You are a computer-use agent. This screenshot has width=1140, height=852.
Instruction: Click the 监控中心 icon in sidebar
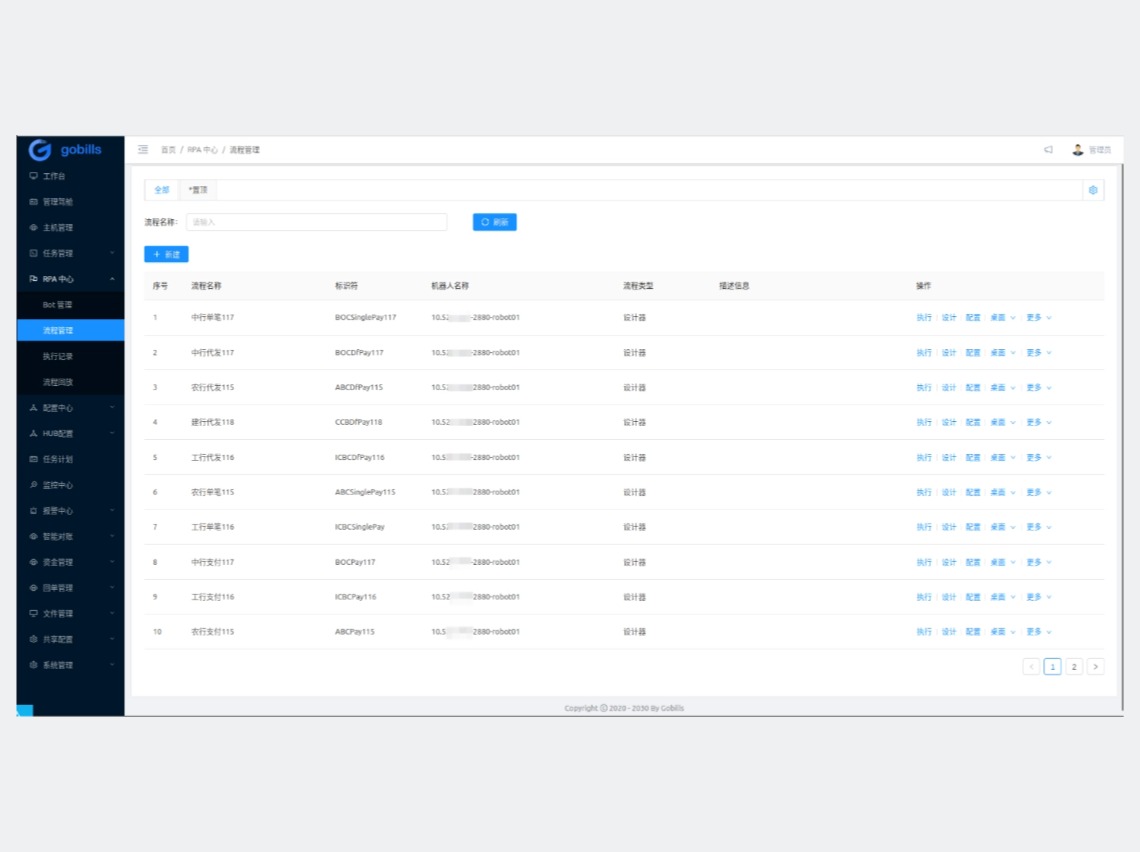point(34,485)
